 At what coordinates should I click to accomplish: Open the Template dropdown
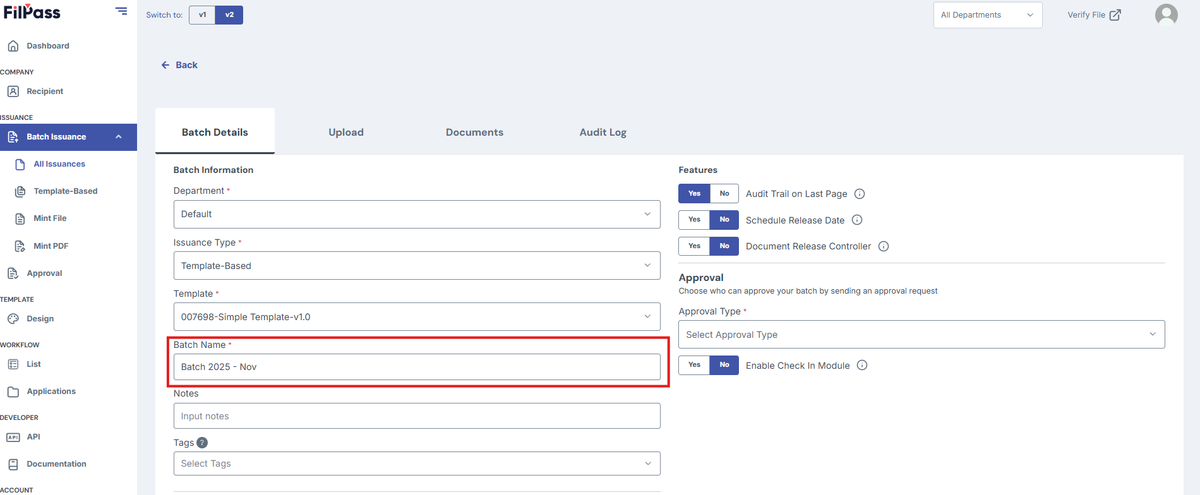click(417, 317)
